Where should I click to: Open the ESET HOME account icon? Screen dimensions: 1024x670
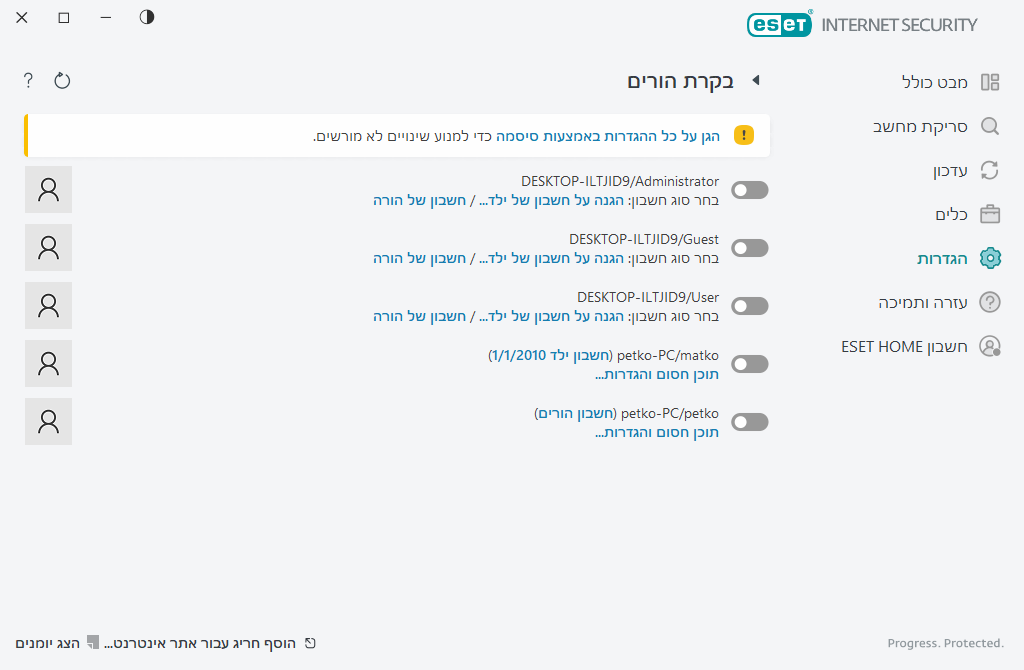coord(990,346)
